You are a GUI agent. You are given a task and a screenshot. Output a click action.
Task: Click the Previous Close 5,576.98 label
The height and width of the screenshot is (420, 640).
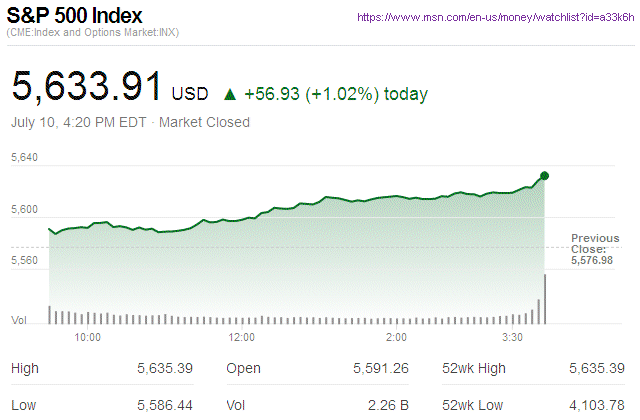coord(595,250)
